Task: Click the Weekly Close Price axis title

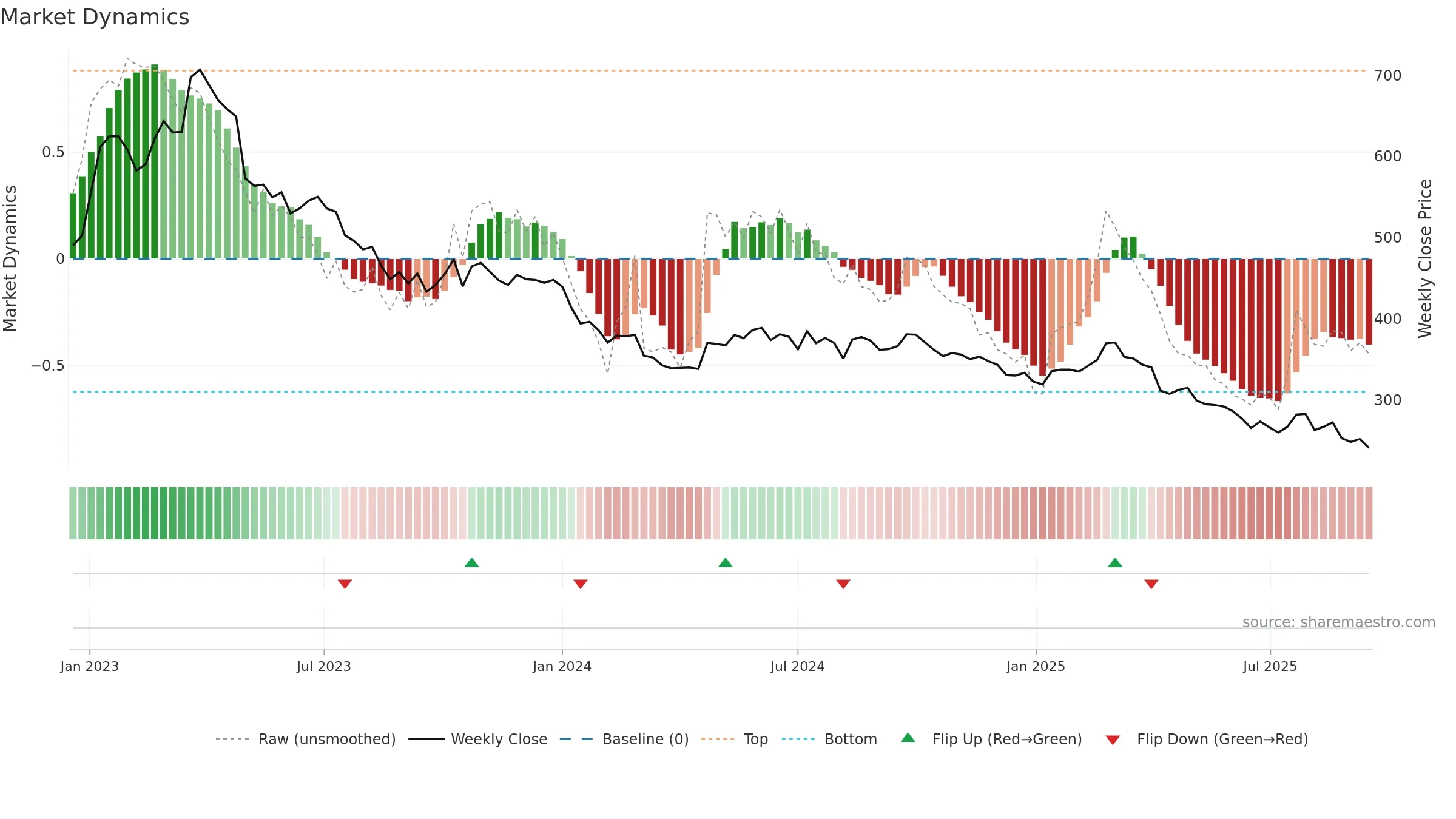Action: tap(1425, 258)
